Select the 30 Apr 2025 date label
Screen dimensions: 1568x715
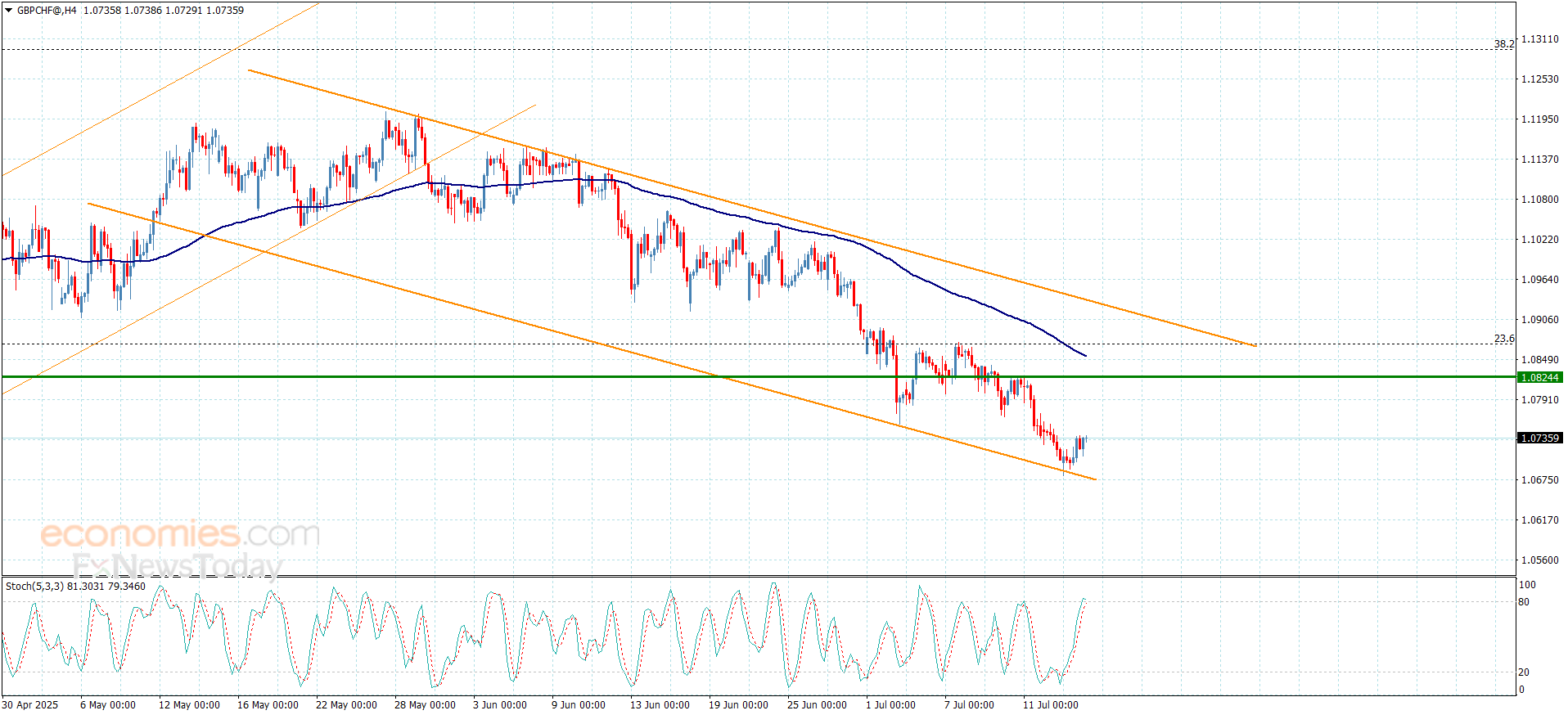point(30,704)
